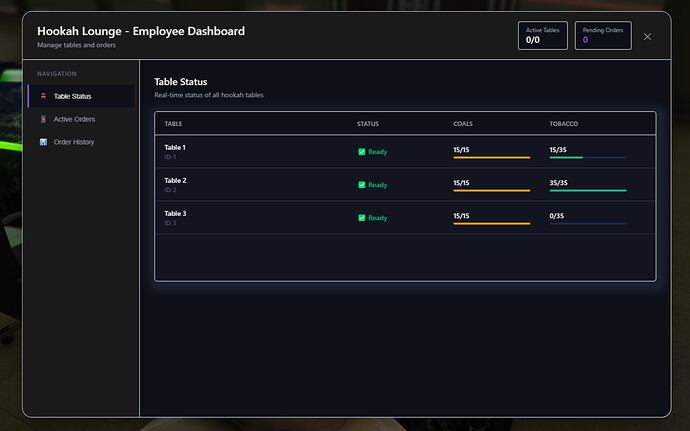Click the COALS column header
690x431 pixels.
click(x=463, y=124)
